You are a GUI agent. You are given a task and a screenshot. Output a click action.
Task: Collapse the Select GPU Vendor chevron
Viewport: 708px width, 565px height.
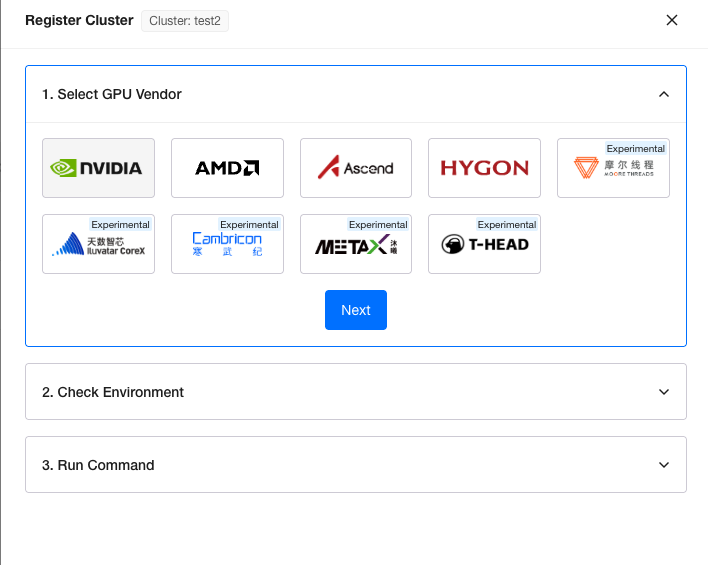[x=664, y=94]
